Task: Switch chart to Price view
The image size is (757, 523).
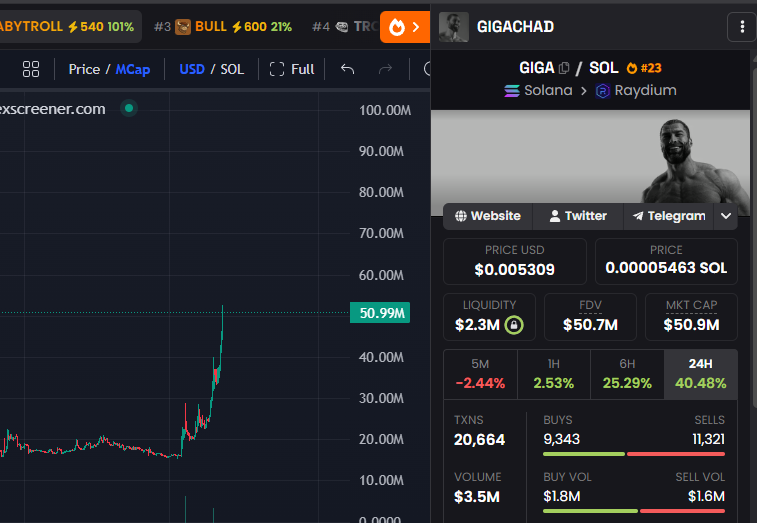Action: click(x=84, y=70)
